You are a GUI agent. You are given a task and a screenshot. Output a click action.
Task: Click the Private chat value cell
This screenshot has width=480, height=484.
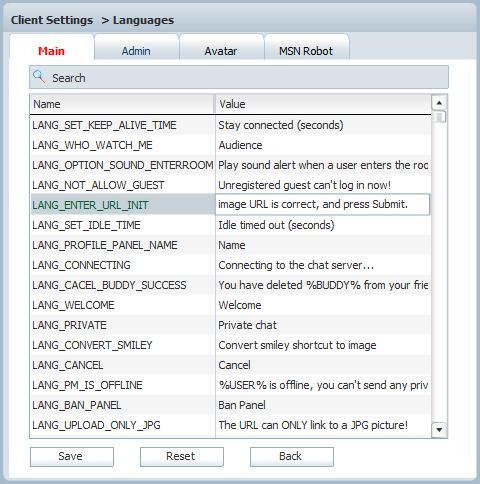tap(323, 325)
